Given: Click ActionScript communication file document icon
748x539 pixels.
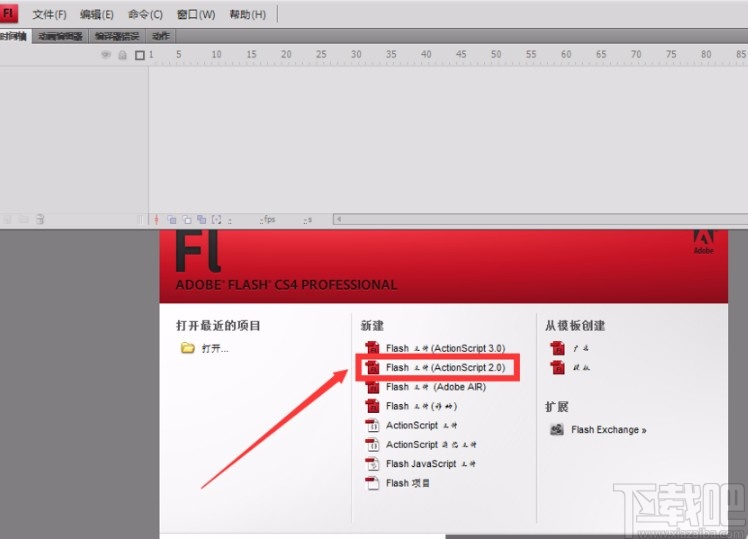Looking at the screenshot, I should (x=372, y=445).
